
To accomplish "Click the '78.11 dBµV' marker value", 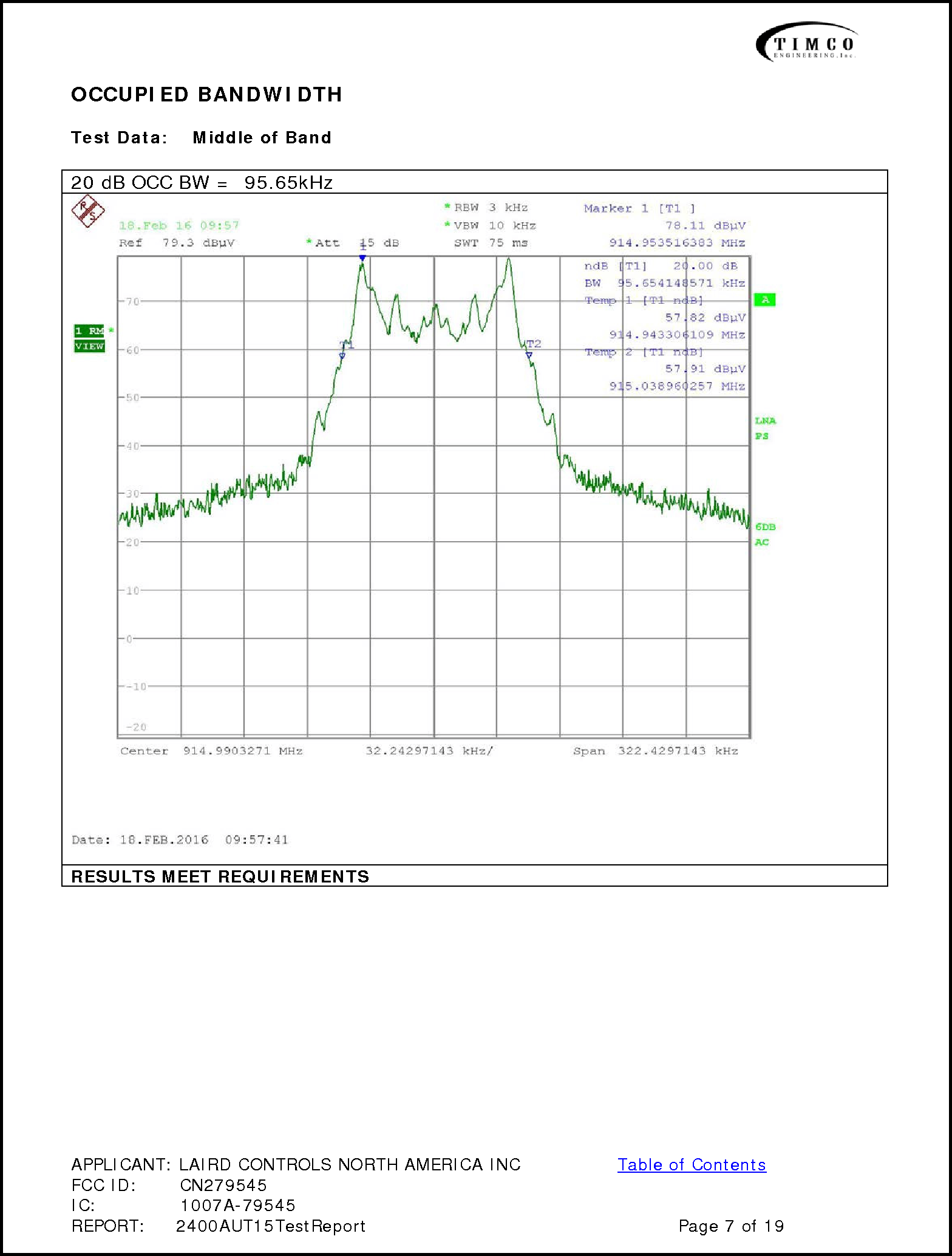I will 705,226.
